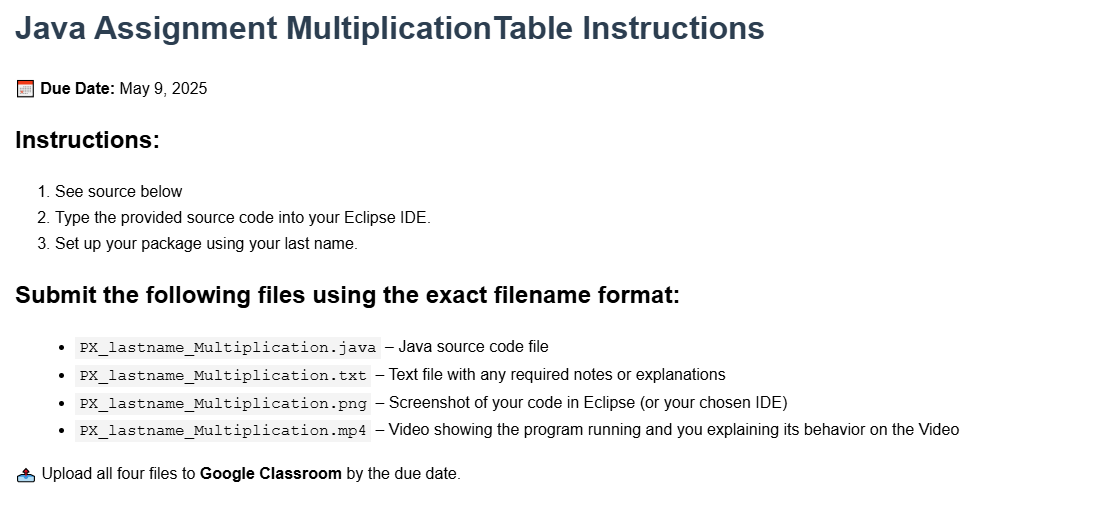Click the 'Video showing the program running' description

(x=673, y=430)
